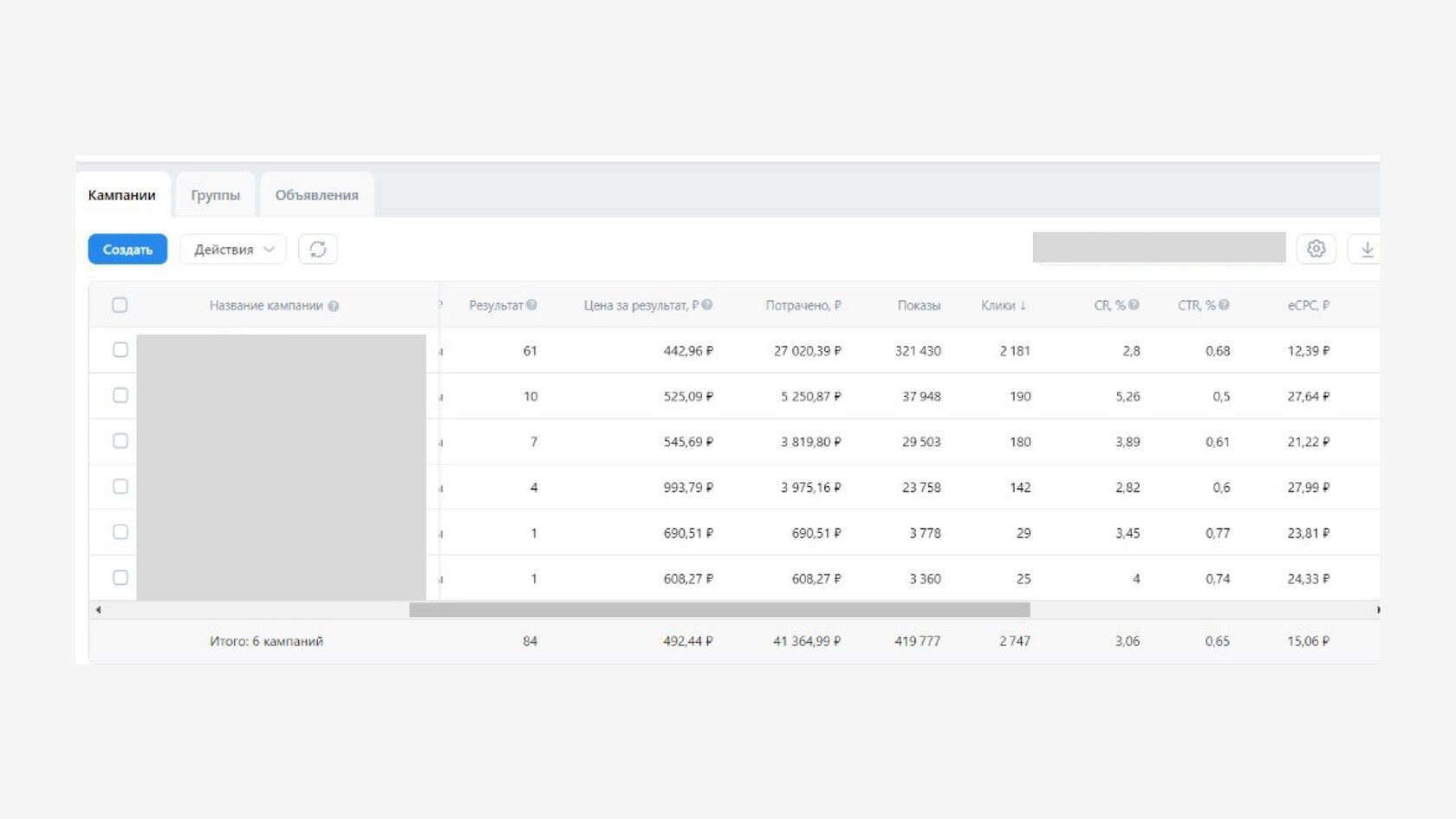Open the Объявления tab

(x=316, y=195)
